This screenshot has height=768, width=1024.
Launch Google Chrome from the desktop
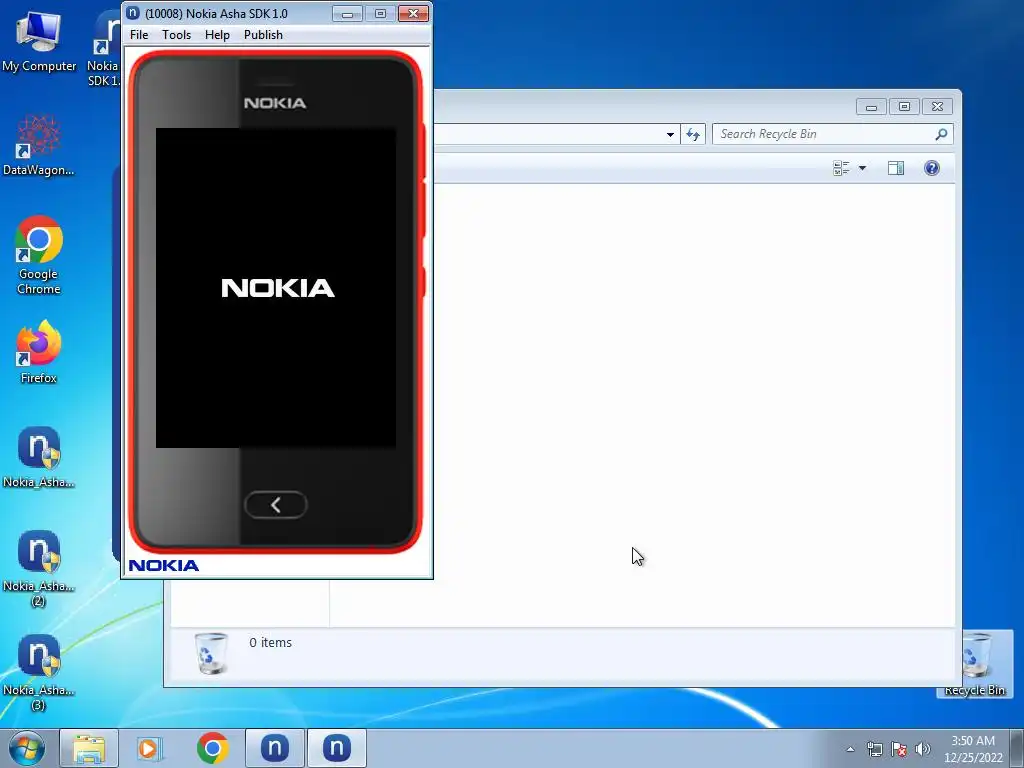pyautogui.click(x=39, y=255)
